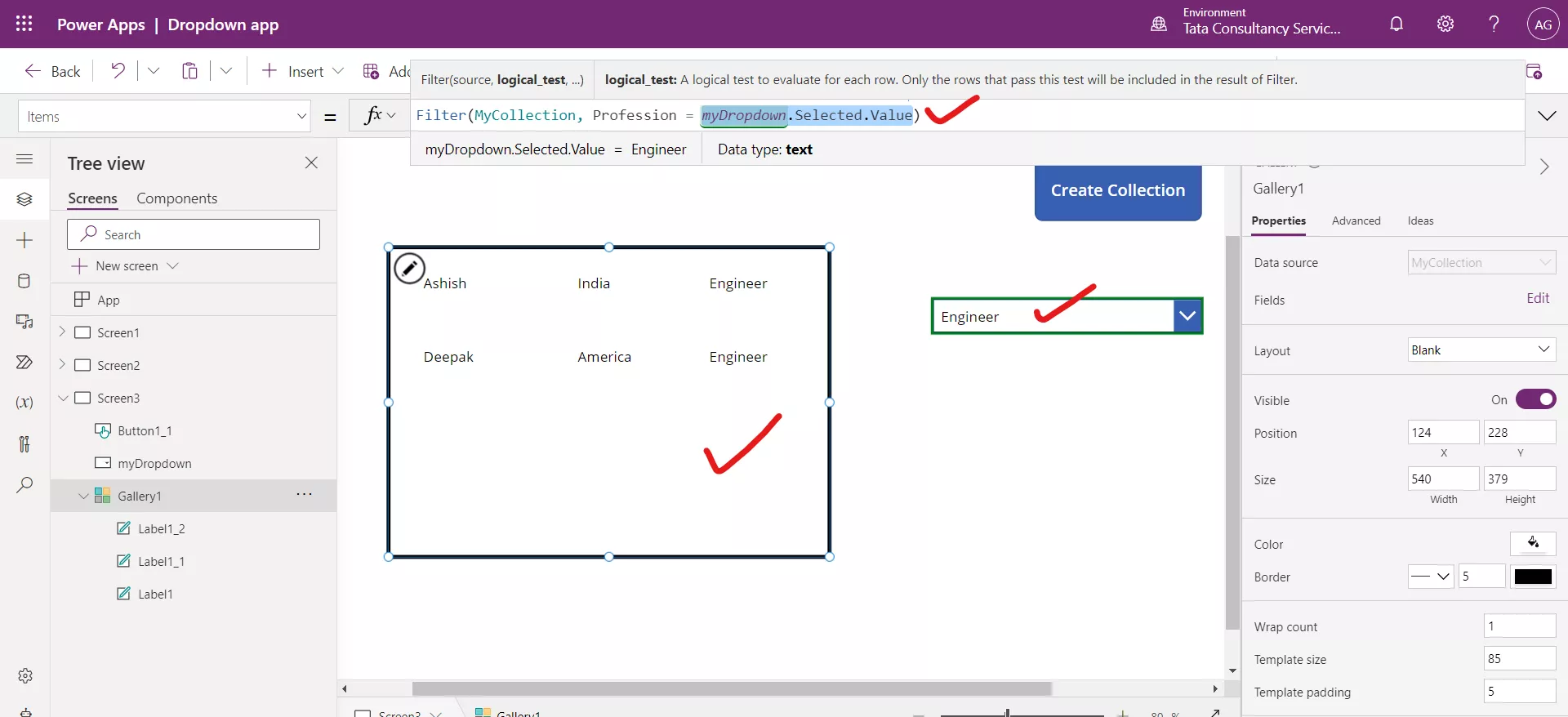Image resolution: width=1568 pixels, height=717 pixels.
Task: Open help question mark icon
Action: (x=1494, y=24)
